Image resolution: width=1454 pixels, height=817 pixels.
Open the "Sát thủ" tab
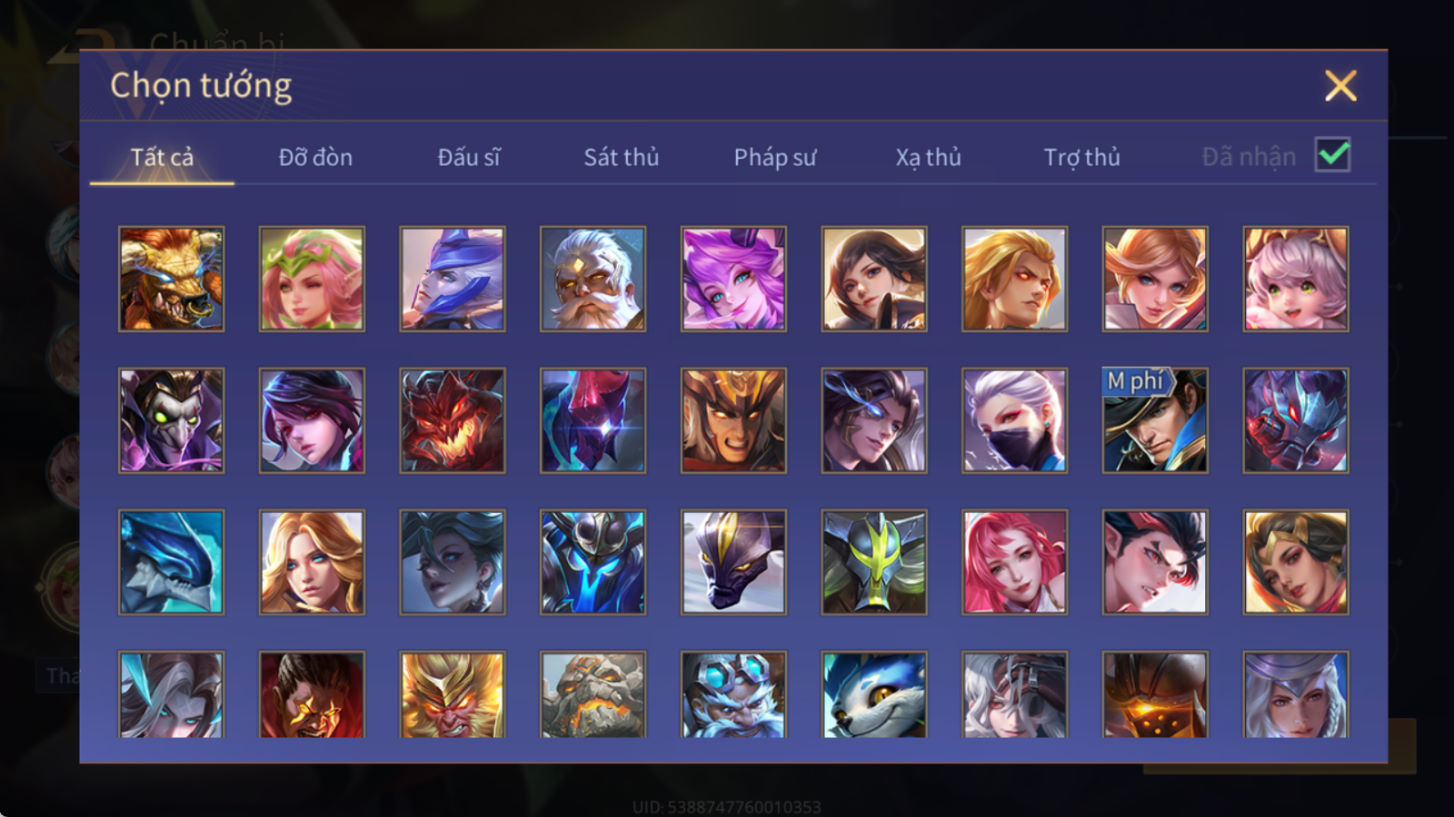click(x=621, y=157)
